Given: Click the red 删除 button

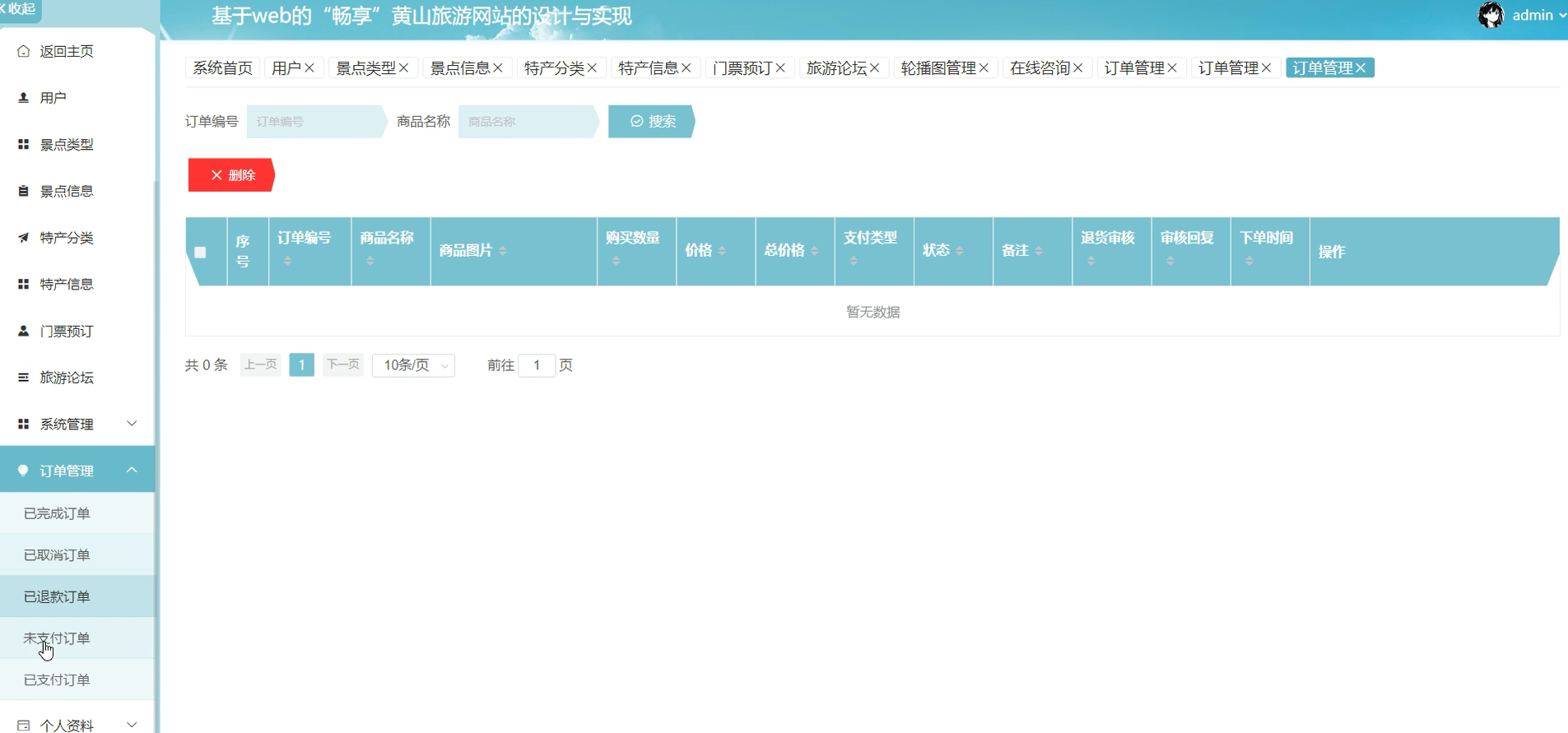Looking at the screenshot, I should coord(231,175).
